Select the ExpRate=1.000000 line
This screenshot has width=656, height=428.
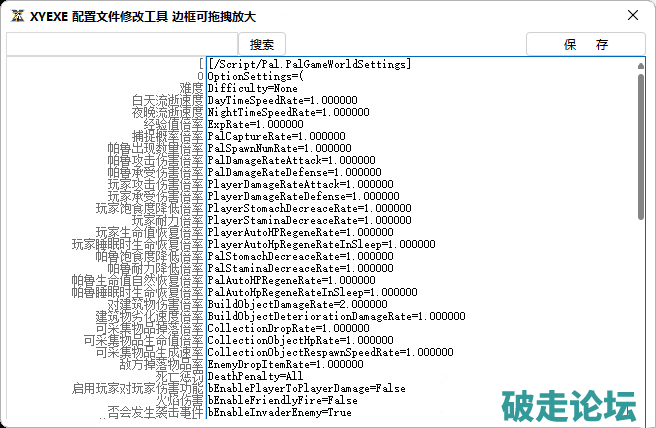(254, 124)
